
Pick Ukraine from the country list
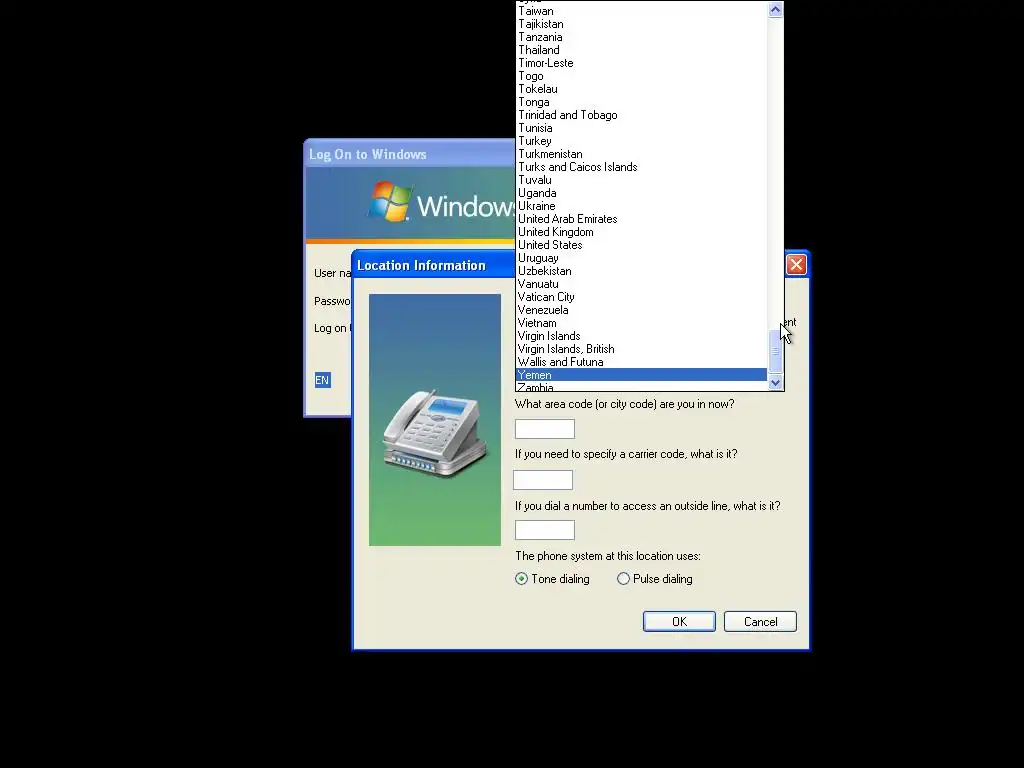(641, 206)
